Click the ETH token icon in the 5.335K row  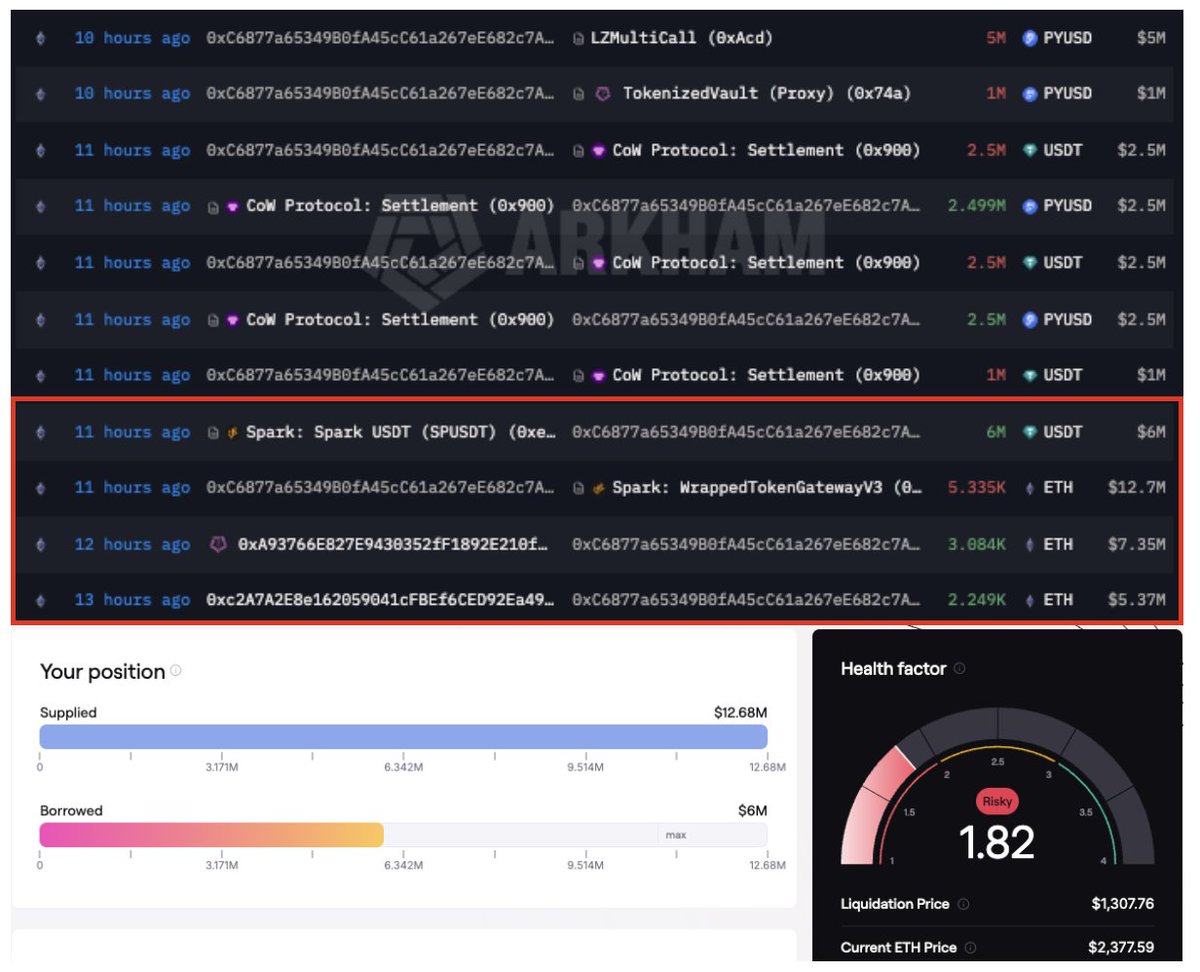point(1030,488)
